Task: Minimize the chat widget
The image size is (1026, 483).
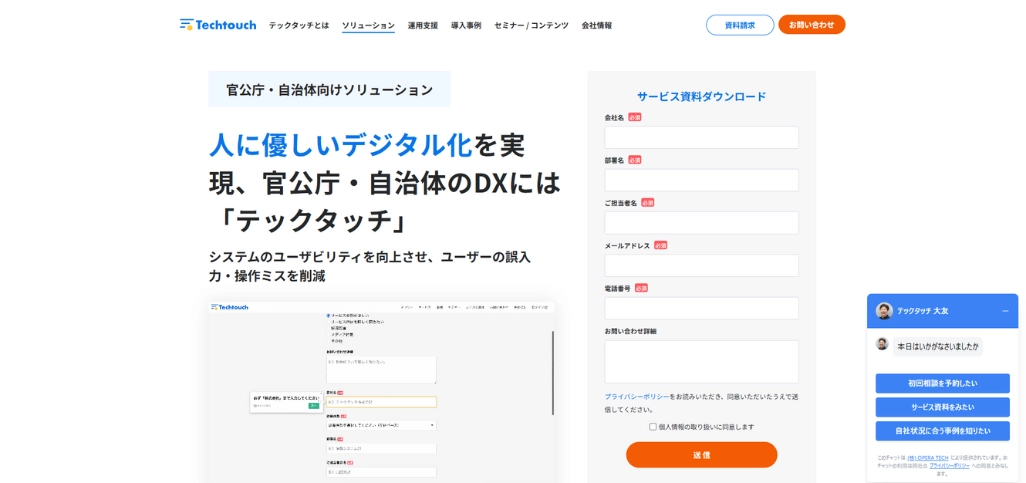Action: click(x=1005, y=311)
